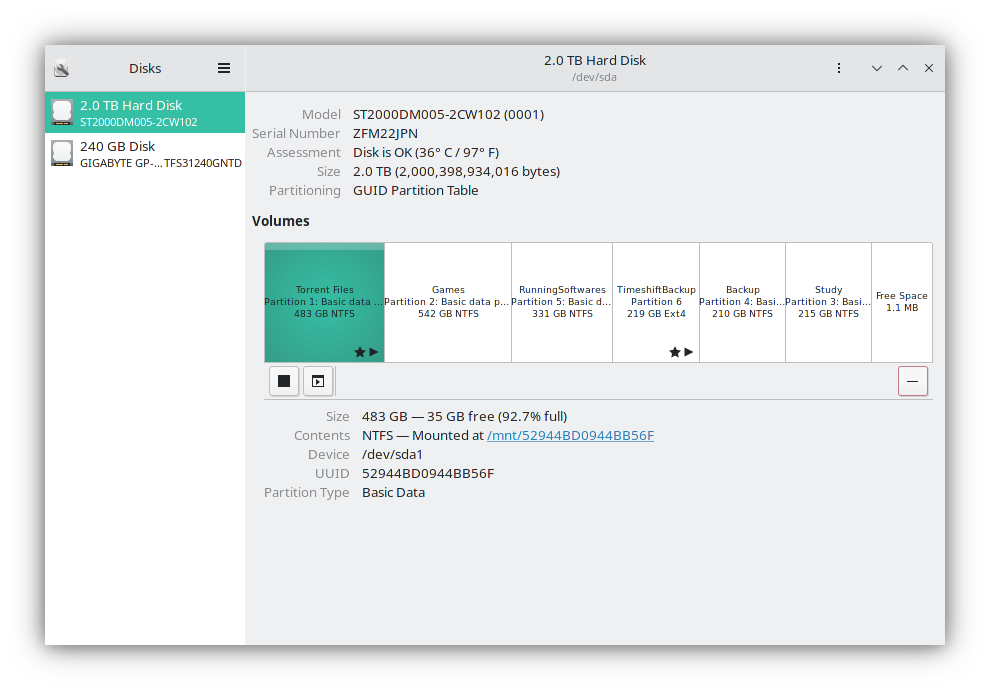Click the 2.0 TB Hard Disk drive icon

click(x=63, y=112)
